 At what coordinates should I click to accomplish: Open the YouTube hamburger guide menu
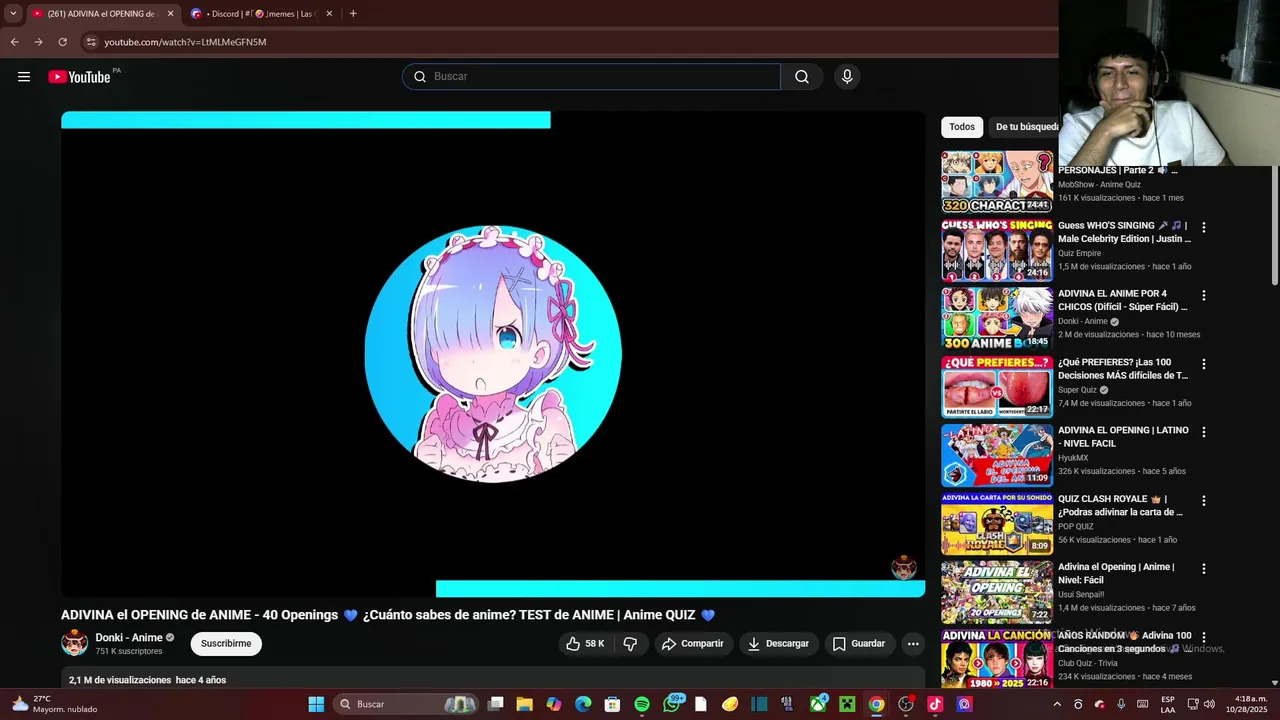(x=24, y=77)
